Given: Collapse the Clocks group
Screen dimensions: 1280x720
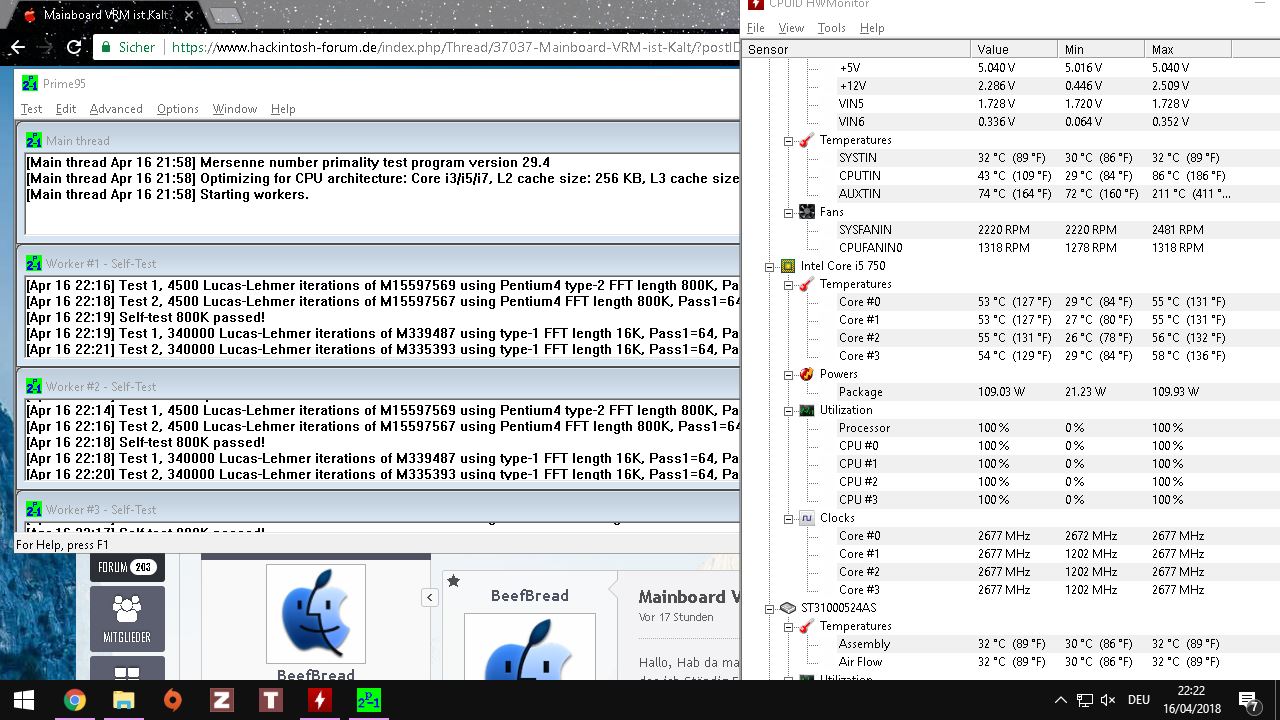Looking at the screenshot, I should [788, 519].
